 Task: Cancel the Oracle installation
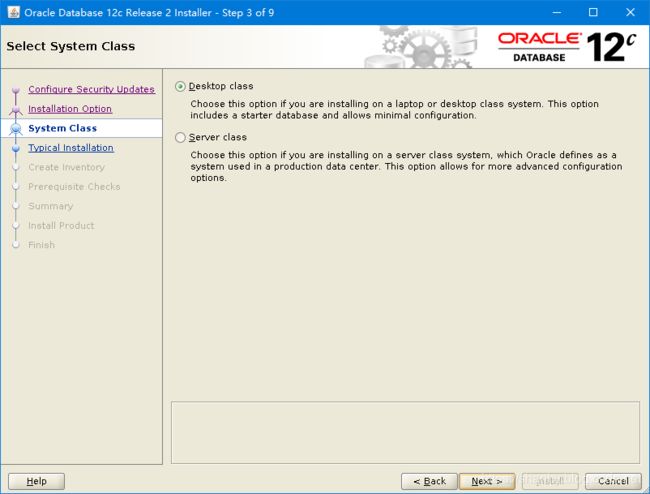pos(614,481)
